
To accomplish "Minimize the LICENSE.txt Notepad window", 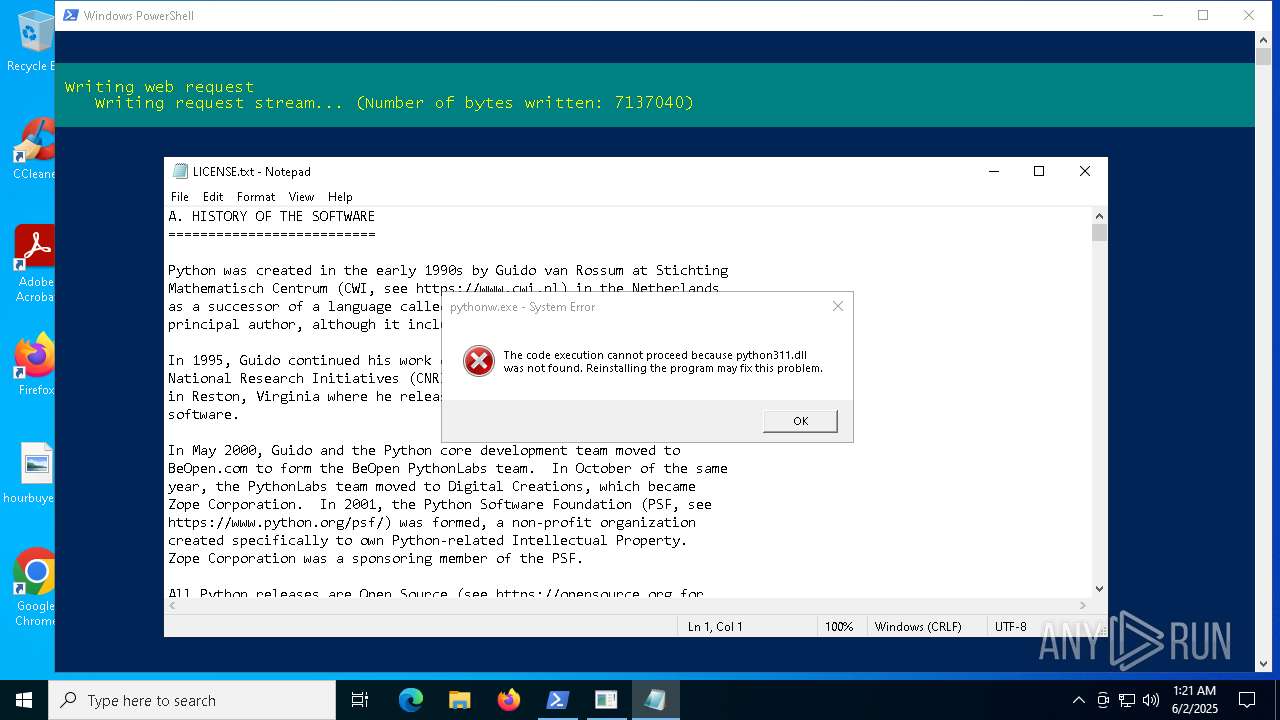I will point(994,171).
